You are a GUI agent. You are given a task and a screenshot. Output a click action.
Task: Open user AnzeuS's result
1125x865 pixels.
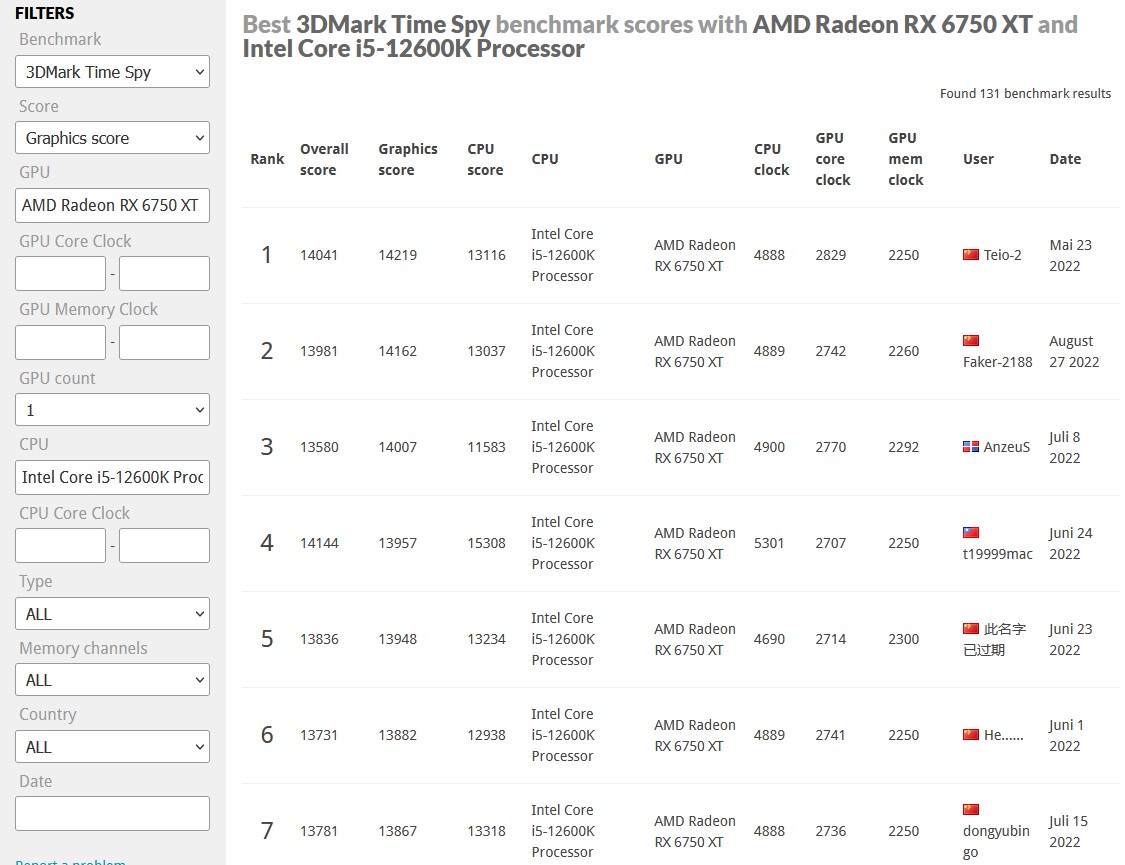pyautogui.click(x=1007, y=447)
